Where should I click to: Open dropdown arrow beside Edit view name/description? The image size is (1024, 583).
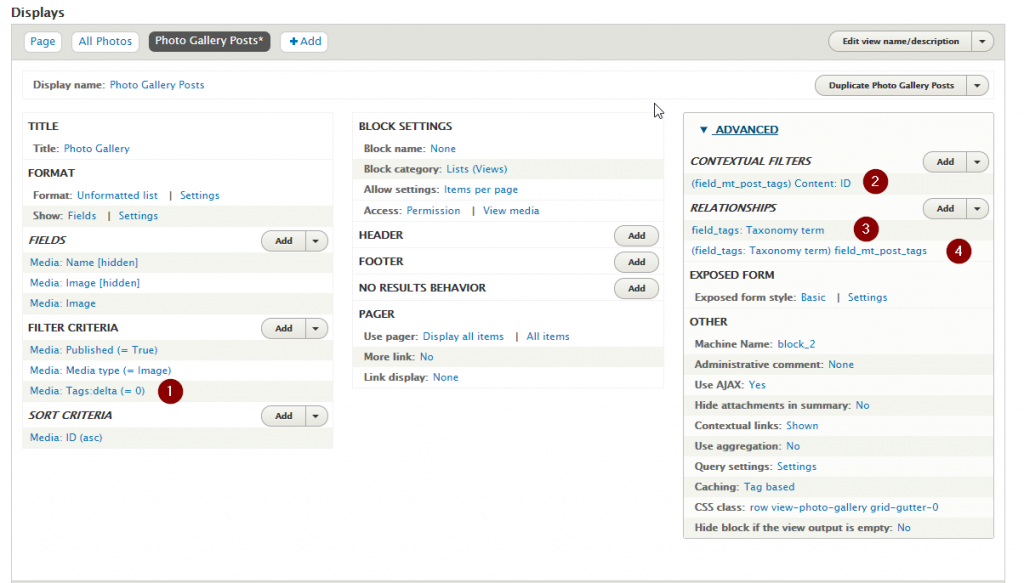coord(983,41)
